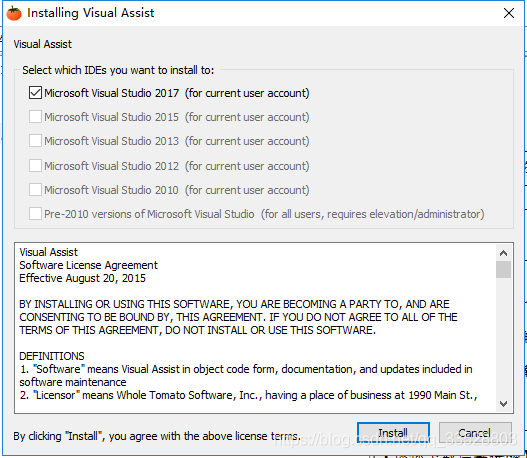Click inside the license agreement text box

click(255, 328)
